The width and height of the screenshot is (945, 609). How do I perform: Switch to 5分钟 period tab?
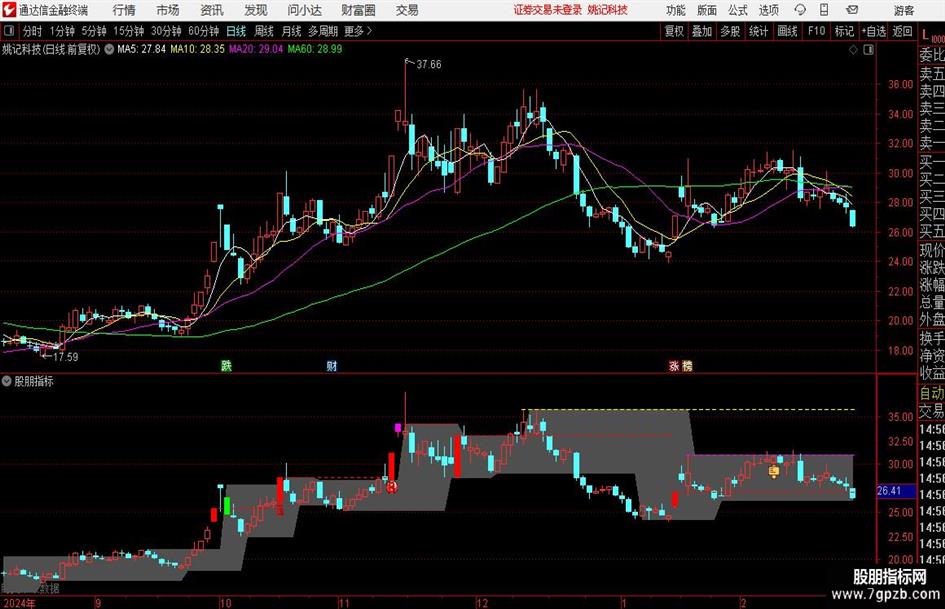94,31
